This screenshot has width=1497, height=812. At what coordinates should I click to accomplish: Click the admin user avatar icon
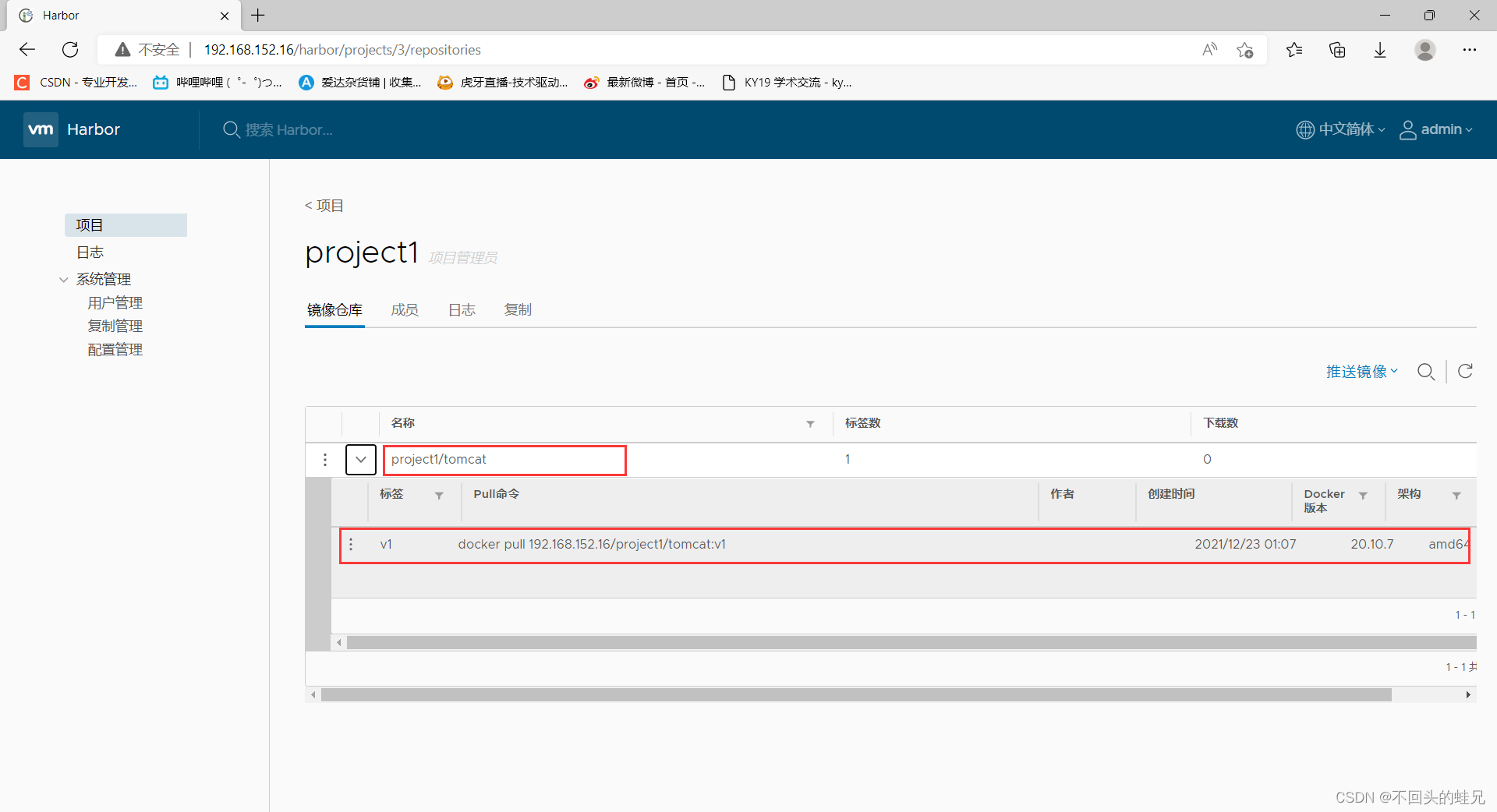click(x=1408, y=129)
